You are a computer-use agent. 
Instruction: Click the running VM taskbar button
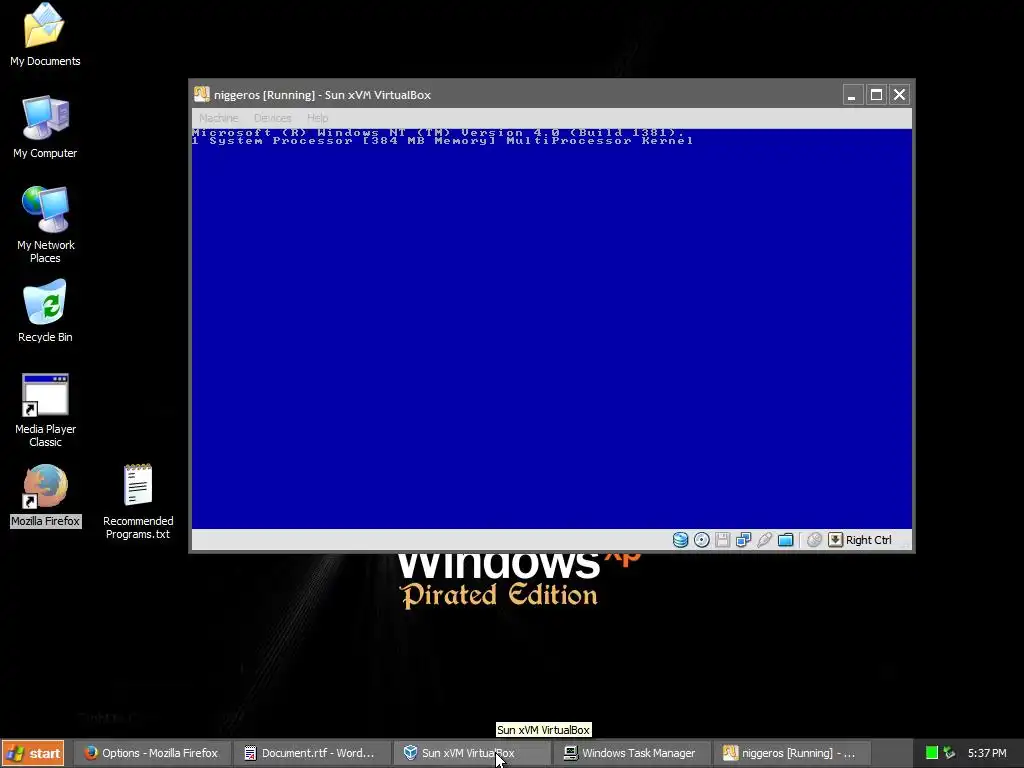pyautogui.click(x=792, y=753)
